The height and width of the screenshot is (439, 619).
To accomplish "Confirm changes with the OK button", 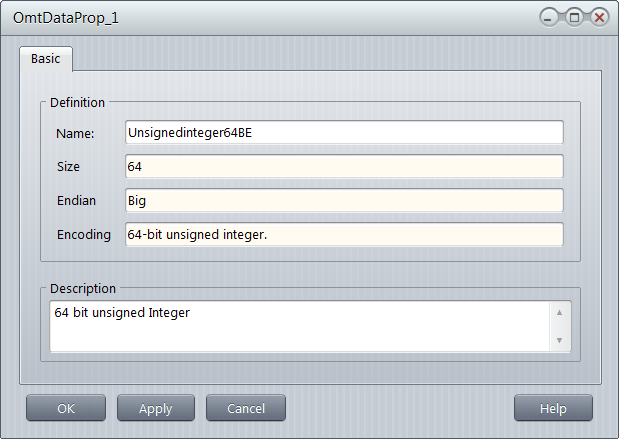I will 66,408.
